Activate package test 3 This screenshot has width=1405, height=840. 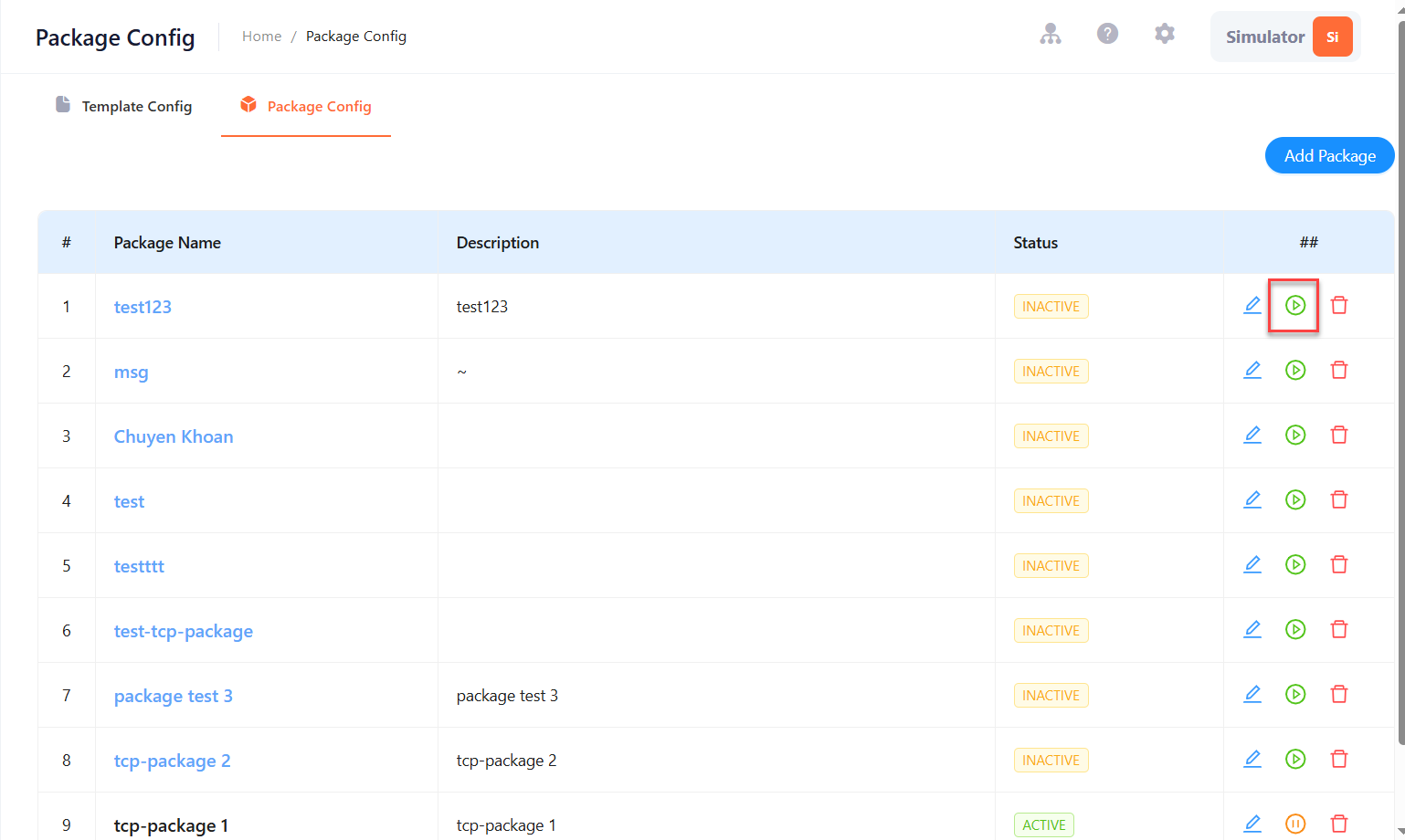(x=1295, y=694)
